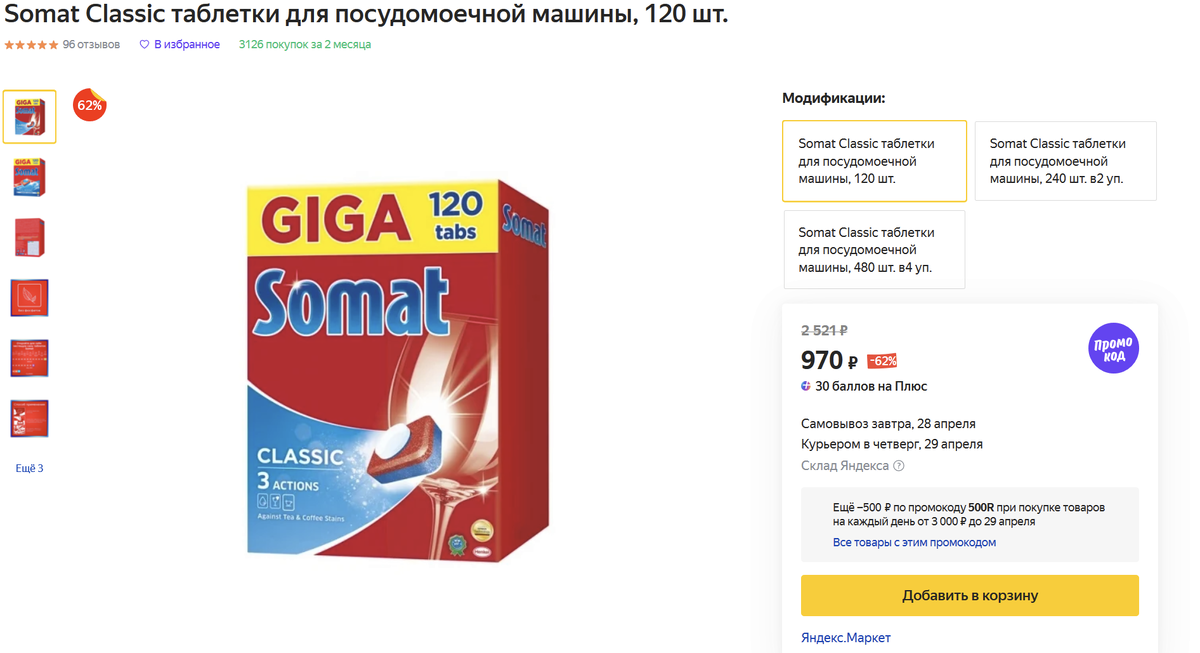Screen dimensions: 1200x653
Task: Open the 96 отзывов reviews link
Action: (91, 45)
